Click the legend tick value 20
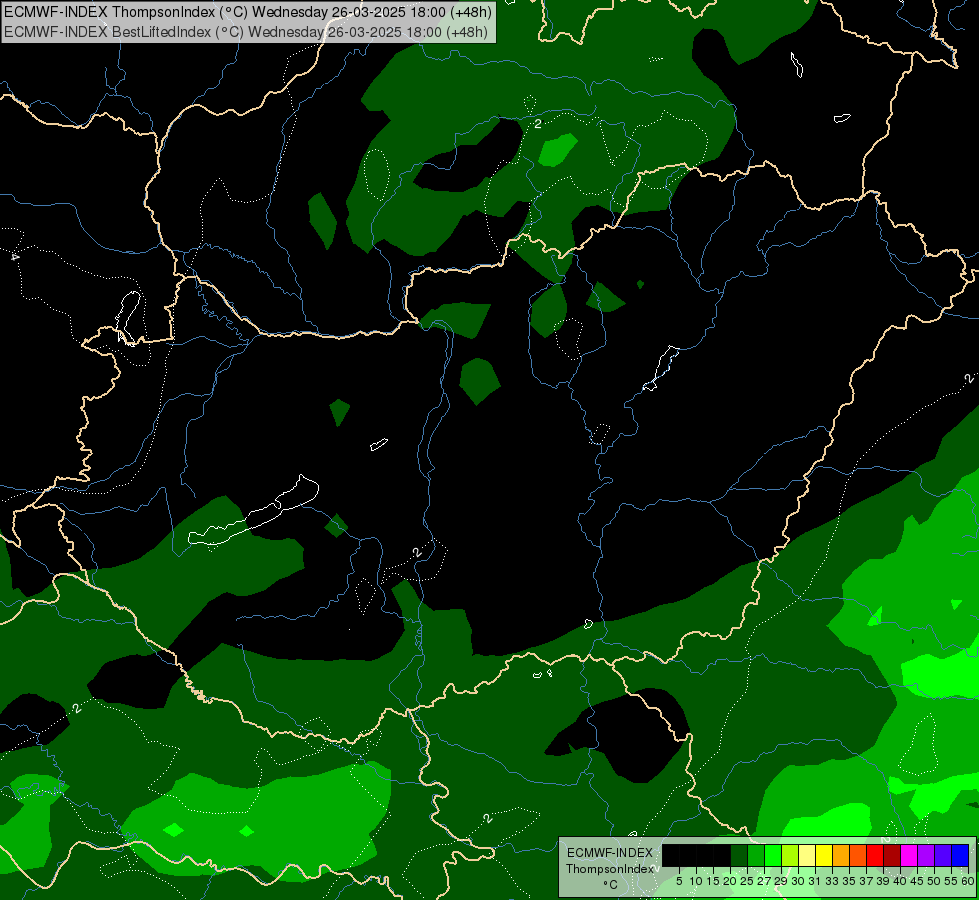The image size is (979, 900). point(730,881)
